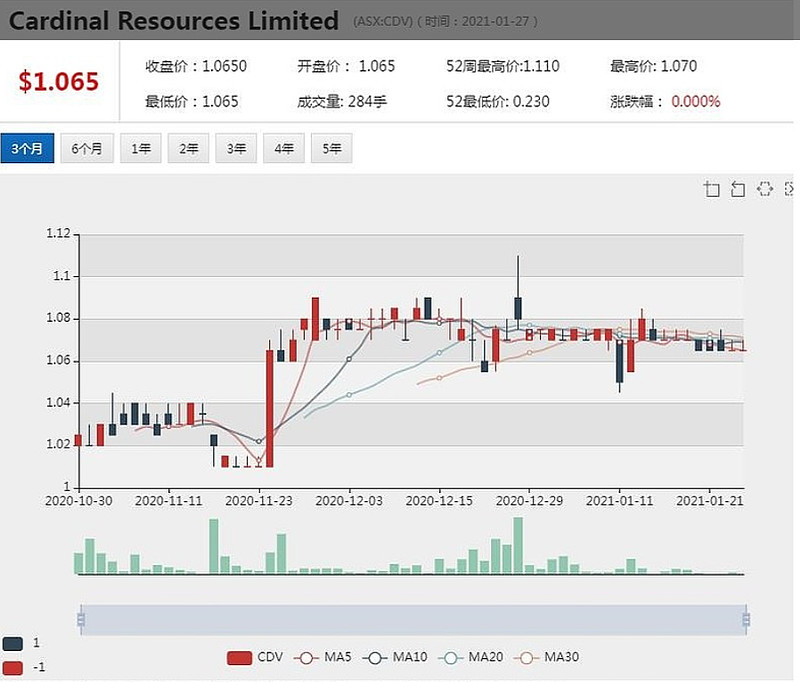This screenshot has height=682, width=800.
Task: Select the 3个月 time range tab
Action: point(27,148)
